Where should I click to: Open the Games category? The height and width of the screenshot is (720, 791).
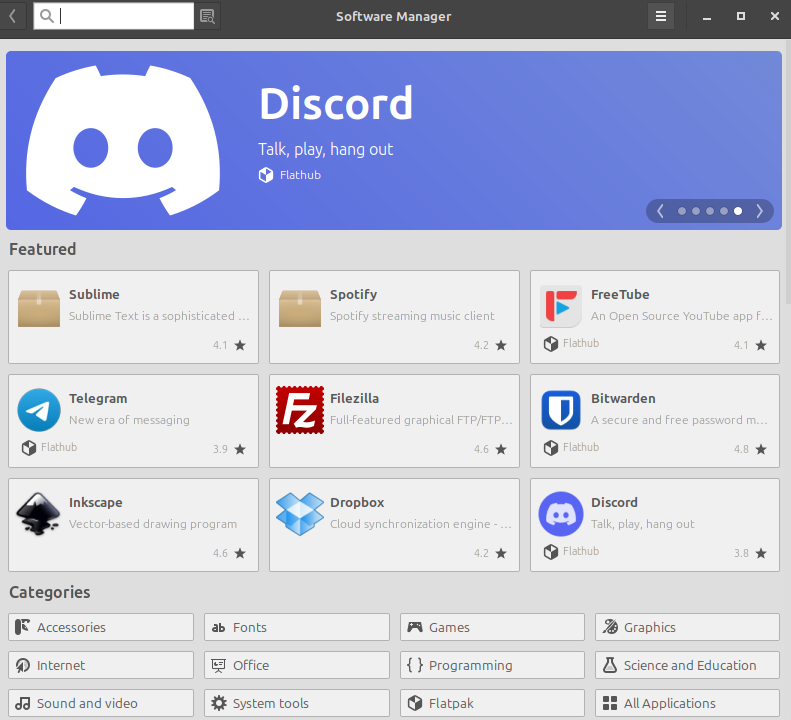coord(492,627)
